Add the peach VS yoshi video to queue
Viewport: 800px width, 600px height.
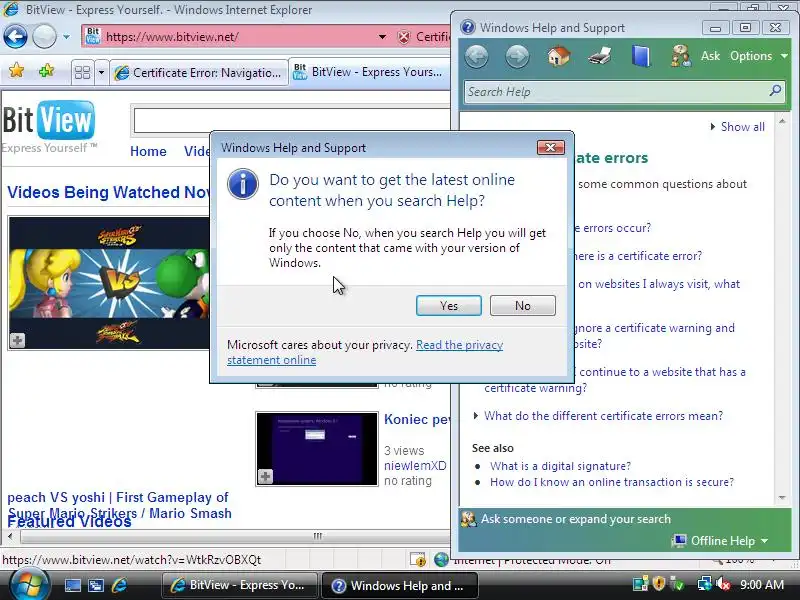coord(17,340)
